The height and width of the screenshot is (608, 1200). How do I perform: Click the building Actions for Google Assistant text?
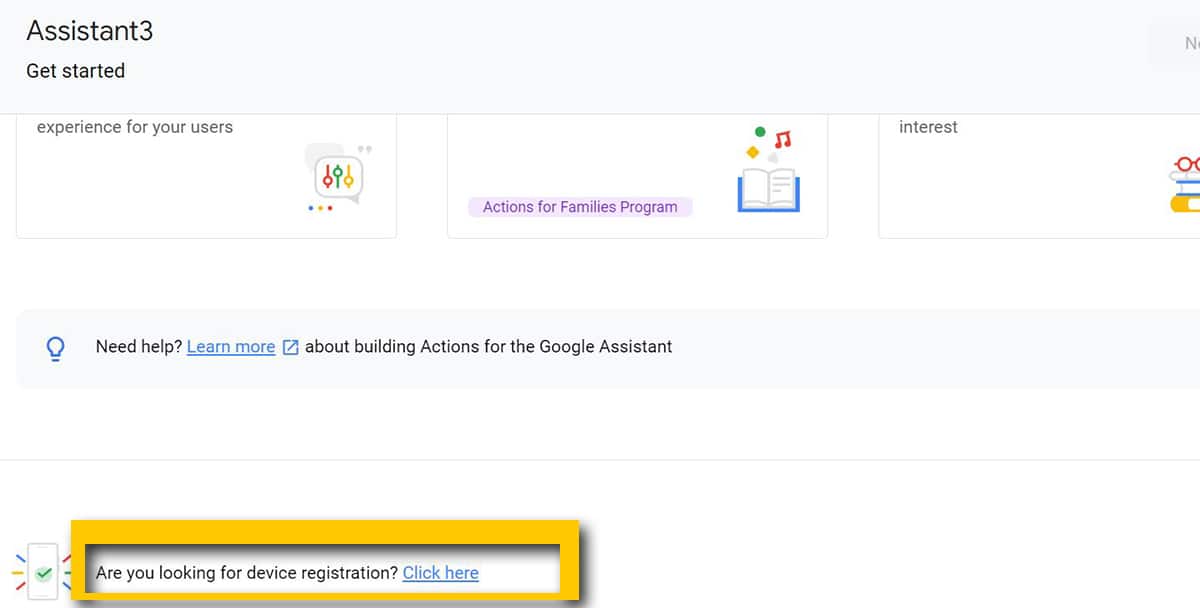coord(488,347)
